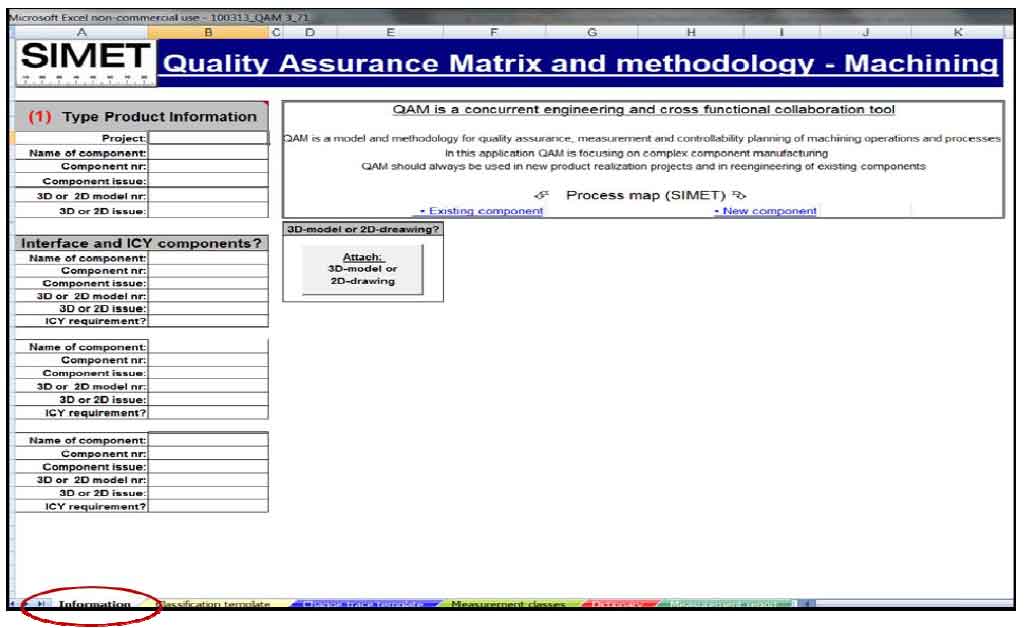Click Component nr field under Type Product Information
This screenshot has height=628, width=1025.
[208, 167]
